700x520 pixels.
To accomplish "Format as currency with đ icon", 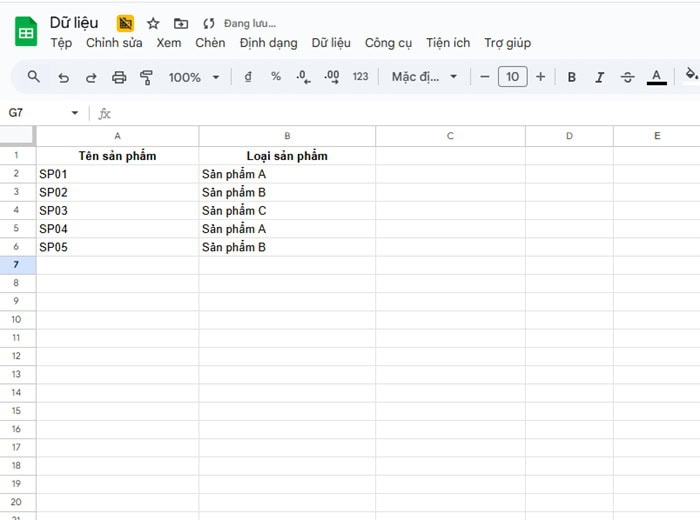I will pyautogui.click(x=248, y=77).
